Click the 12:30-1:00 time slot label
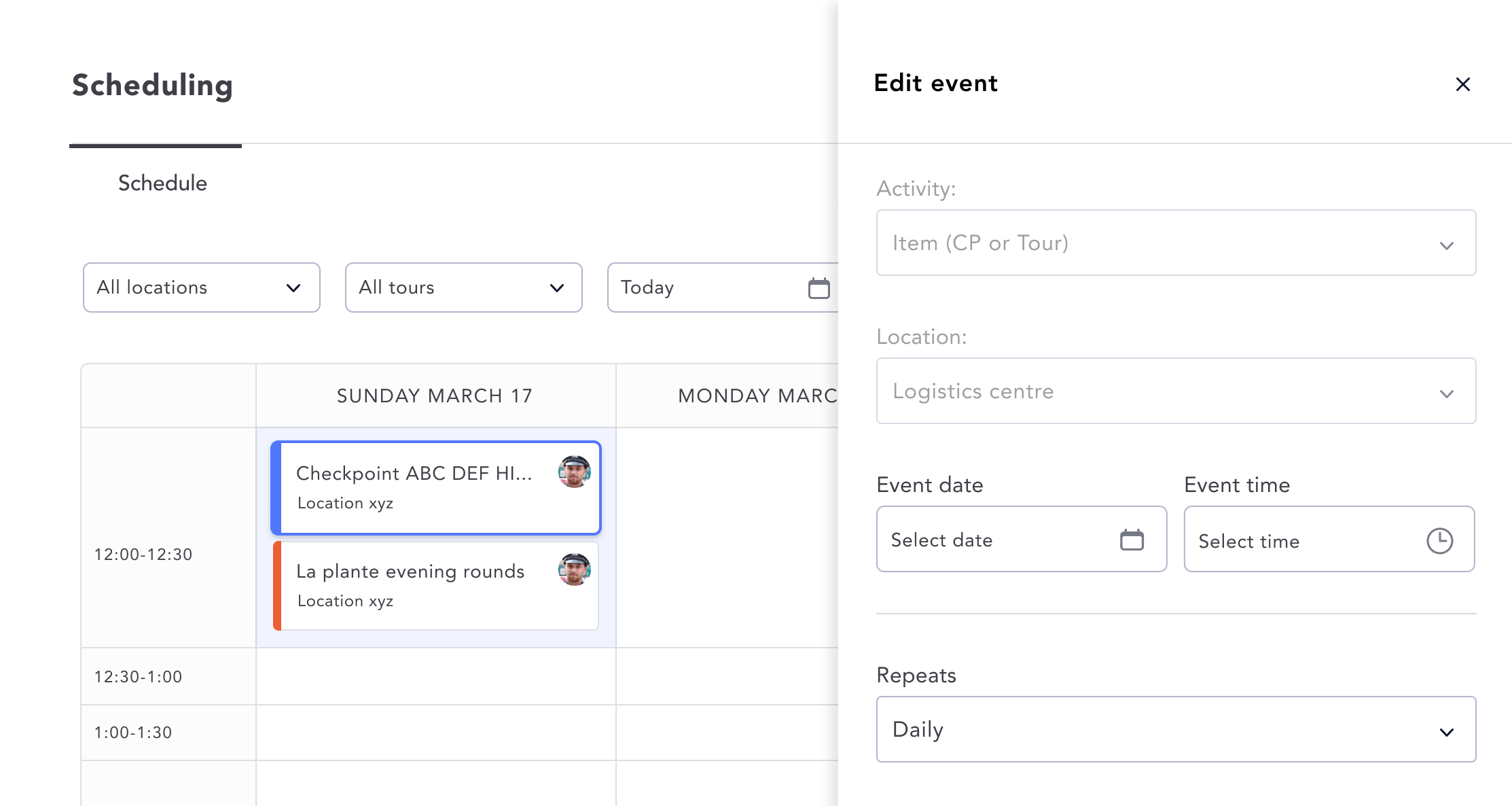This screenshot has height=806, width=1512. 138,677
